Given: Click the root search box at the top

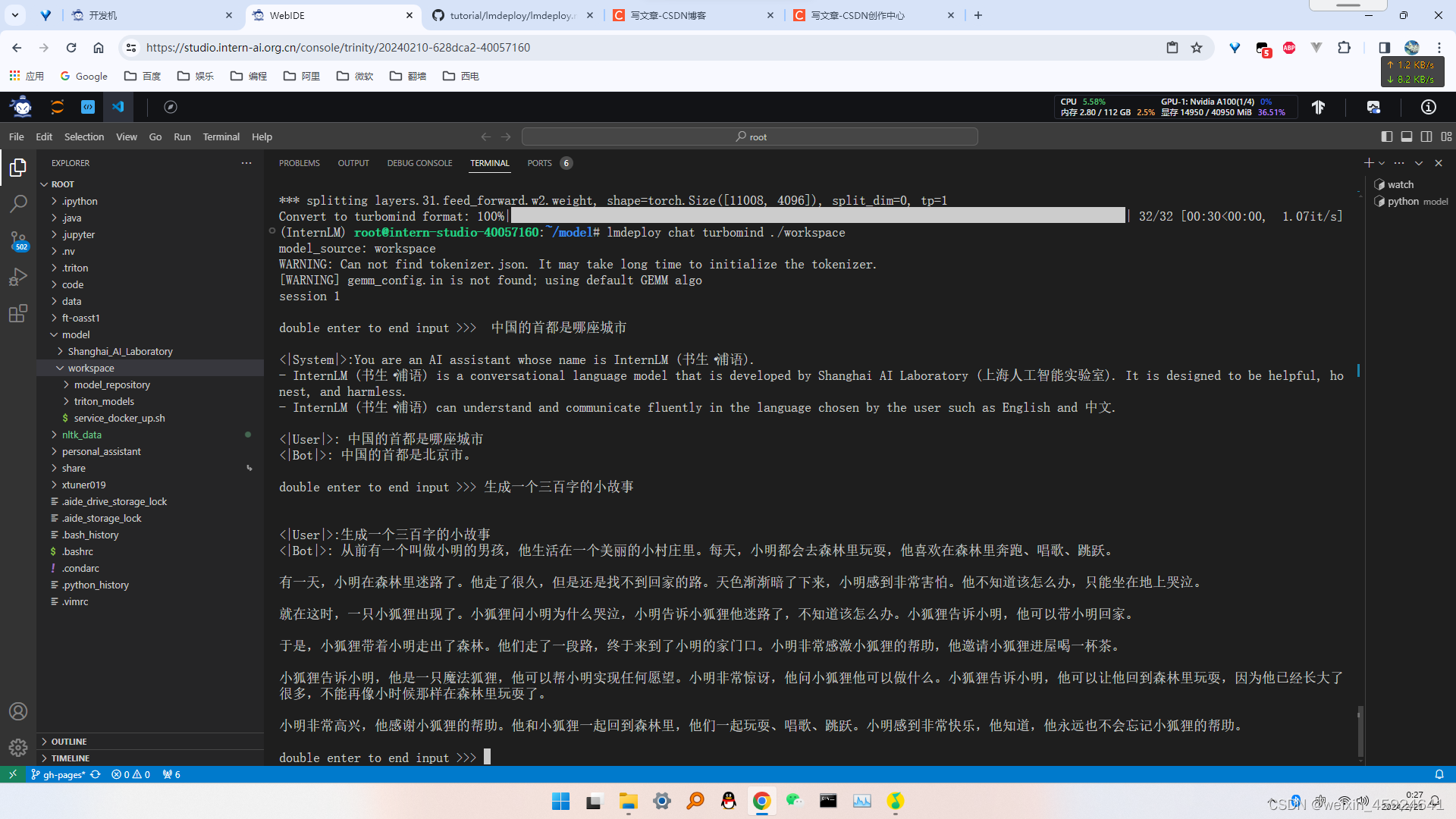Looking at the screenshot, I should [x=749, y=136].
